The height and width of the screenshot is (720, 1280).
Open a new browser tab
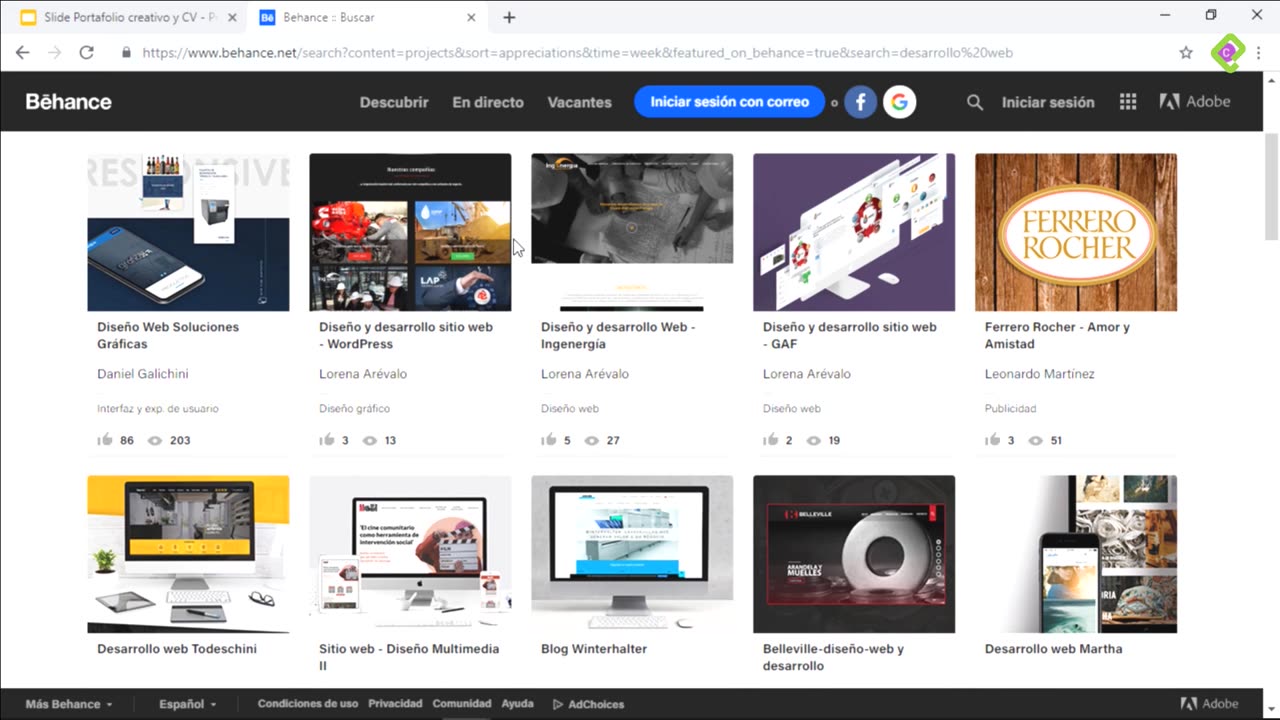click(x=509, y=17)
